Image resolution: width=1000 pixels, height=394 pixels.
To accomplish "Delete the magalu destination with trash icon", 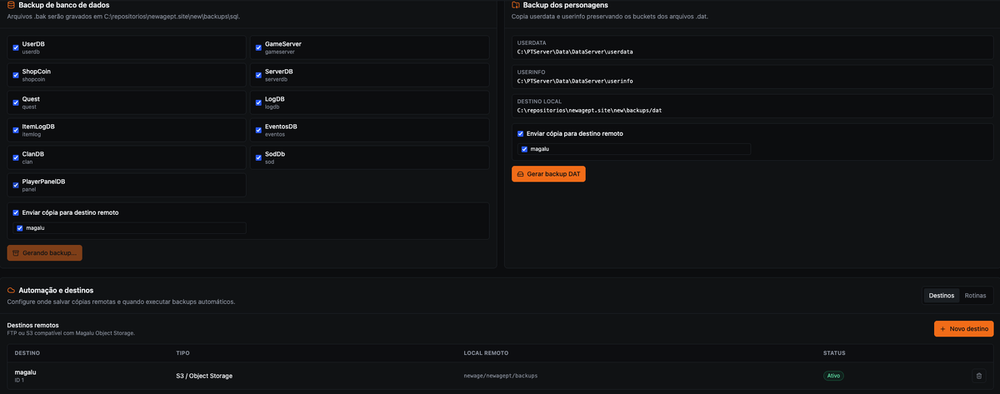I will 979,376.
